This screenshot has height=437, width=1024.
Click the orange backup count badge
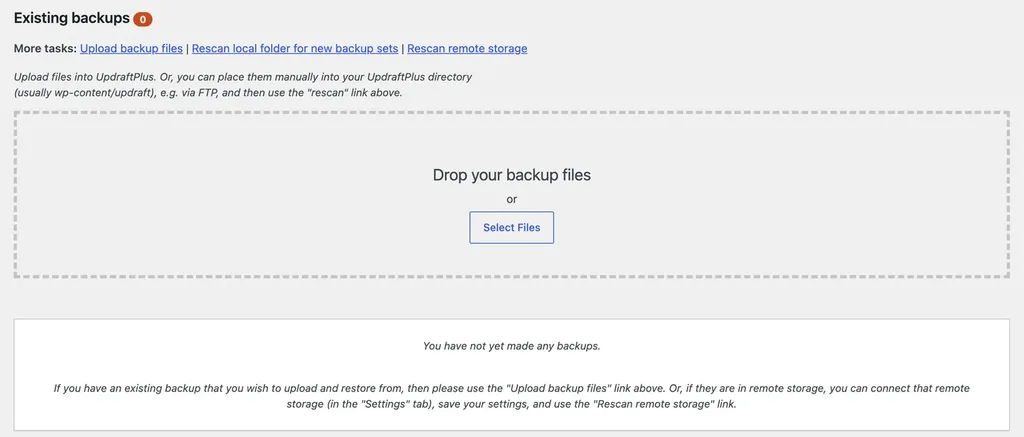pos(142,20)
